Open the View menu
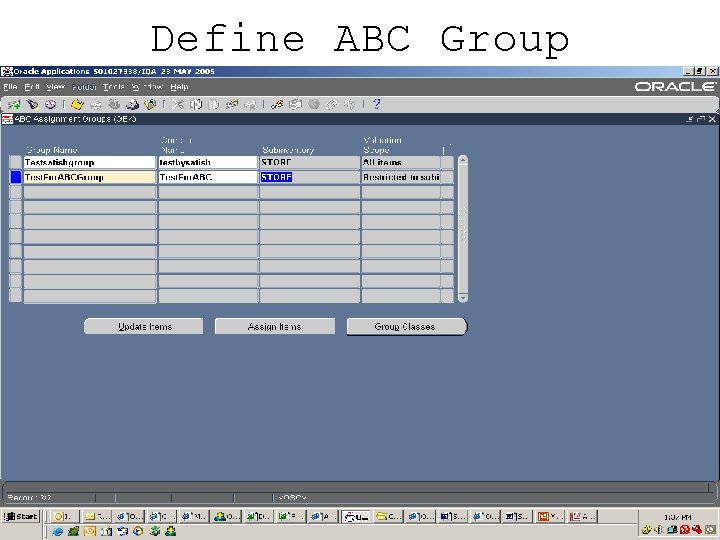Viewport: 720px width, 540px height. (x=56, y=87)
